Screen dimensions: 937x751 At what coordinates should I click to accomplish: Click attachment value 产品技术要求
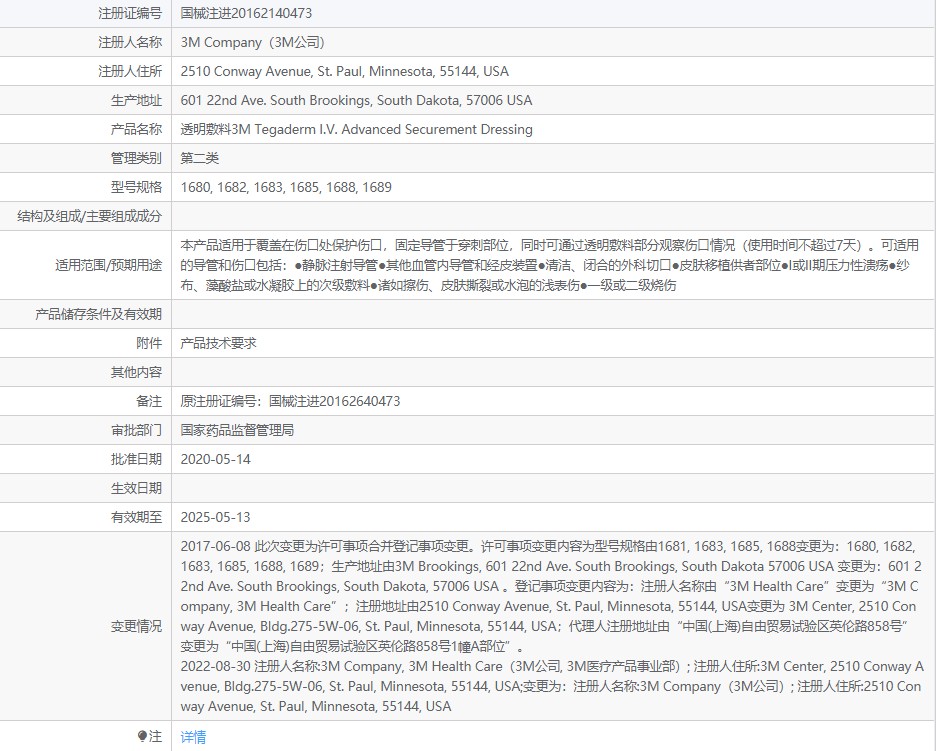click(x=218, y=343)
